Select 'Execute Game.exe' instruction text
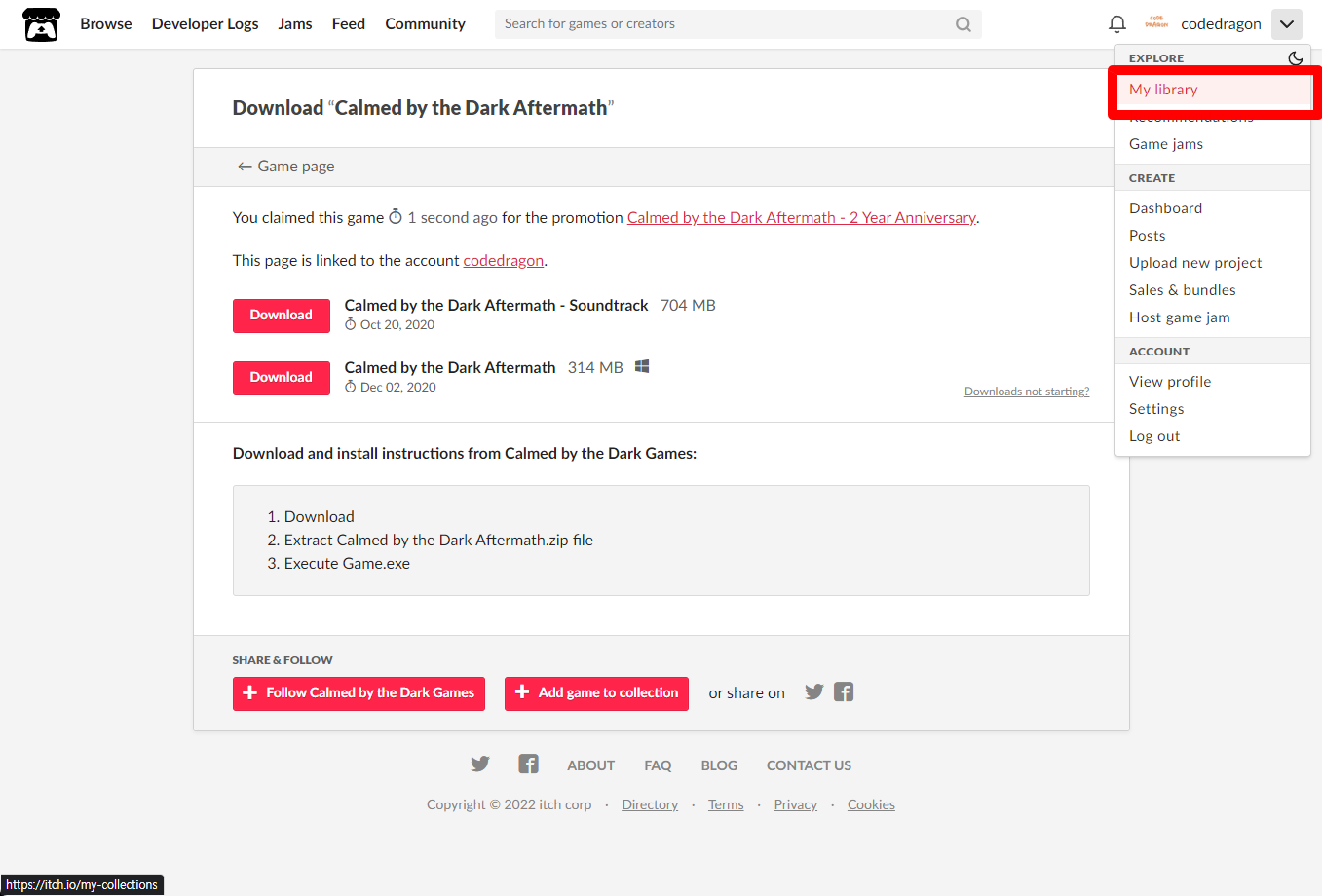 click(347, 564)
